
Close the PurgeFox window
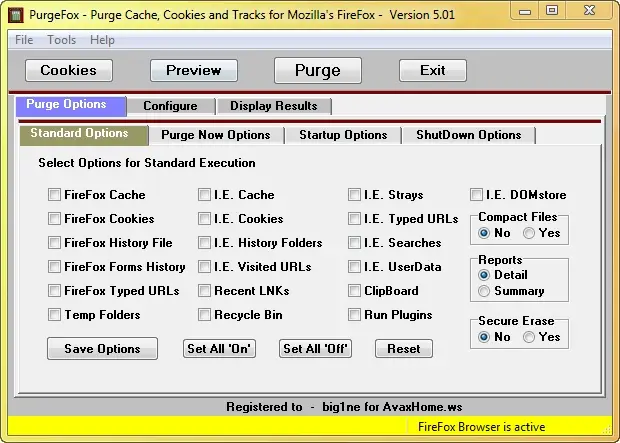(x=589, y=11)
